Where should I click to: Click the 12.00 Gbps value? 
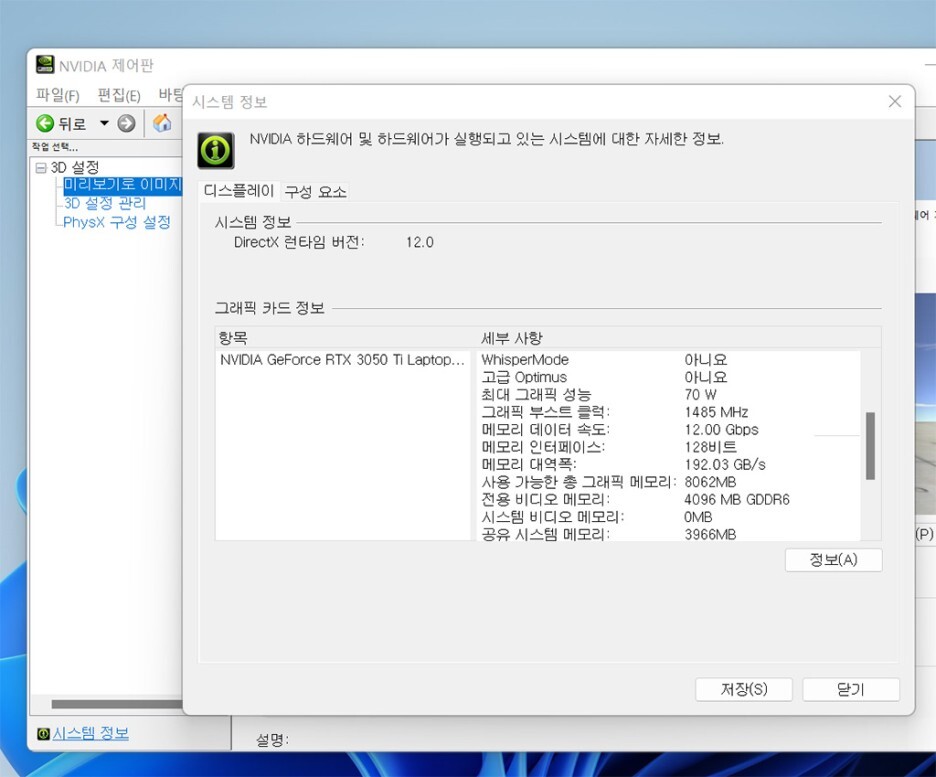[x=721, y=430]
